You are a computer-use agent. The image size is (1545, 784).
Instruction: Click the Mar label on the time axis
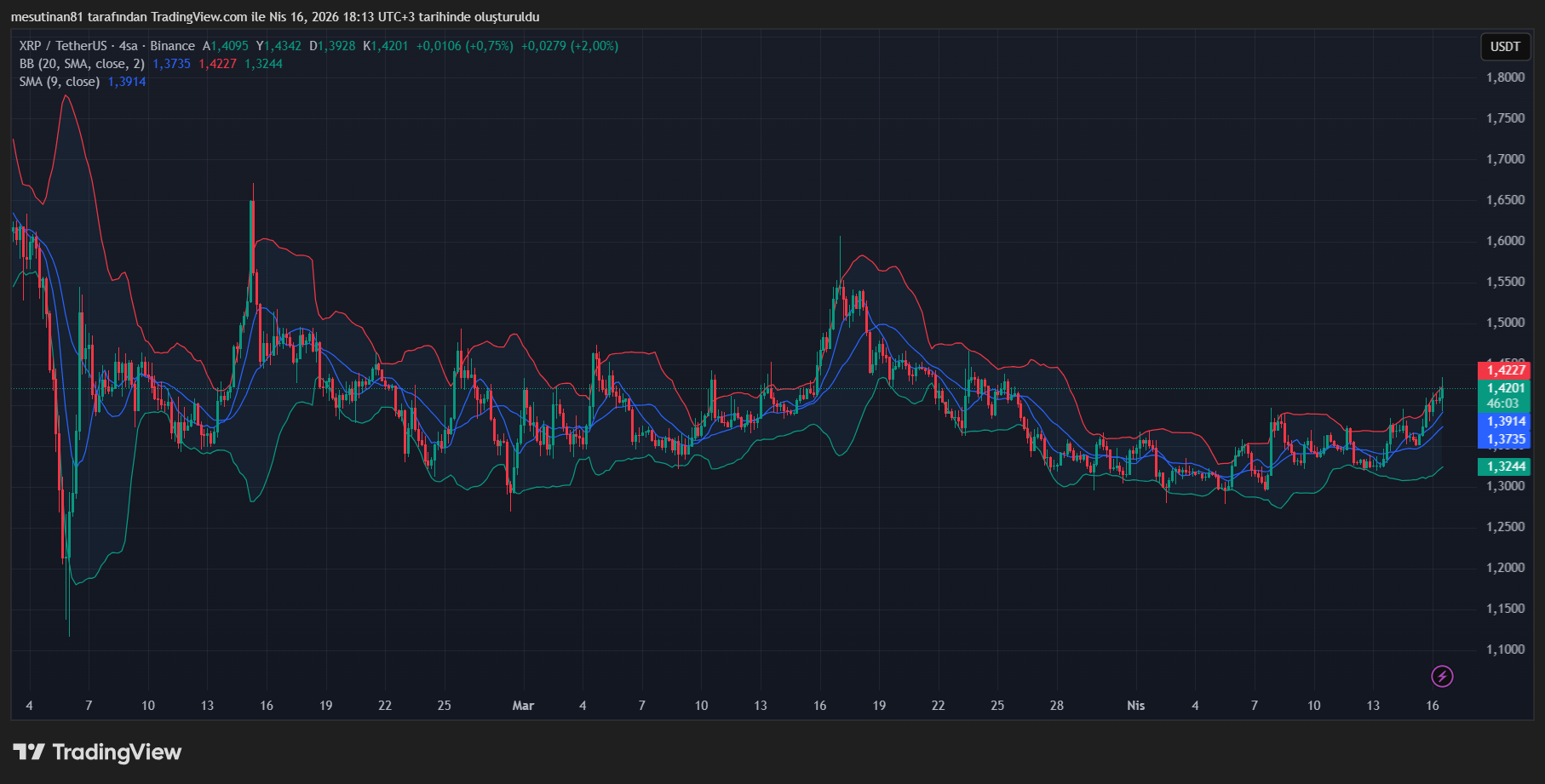(x=523, y=706)
